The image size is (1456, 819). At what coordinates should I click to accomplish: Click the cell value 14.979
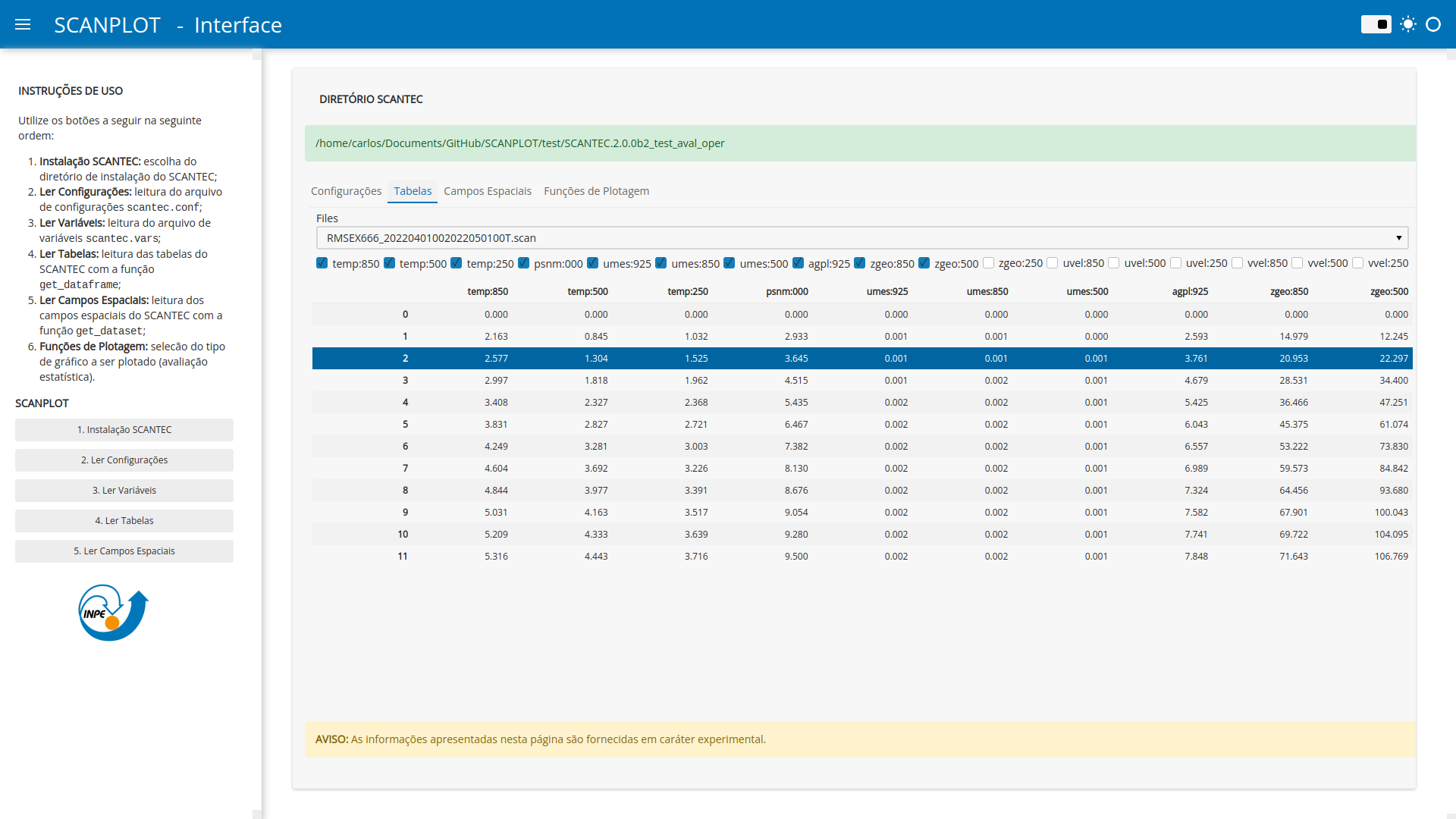(1294, 337)
